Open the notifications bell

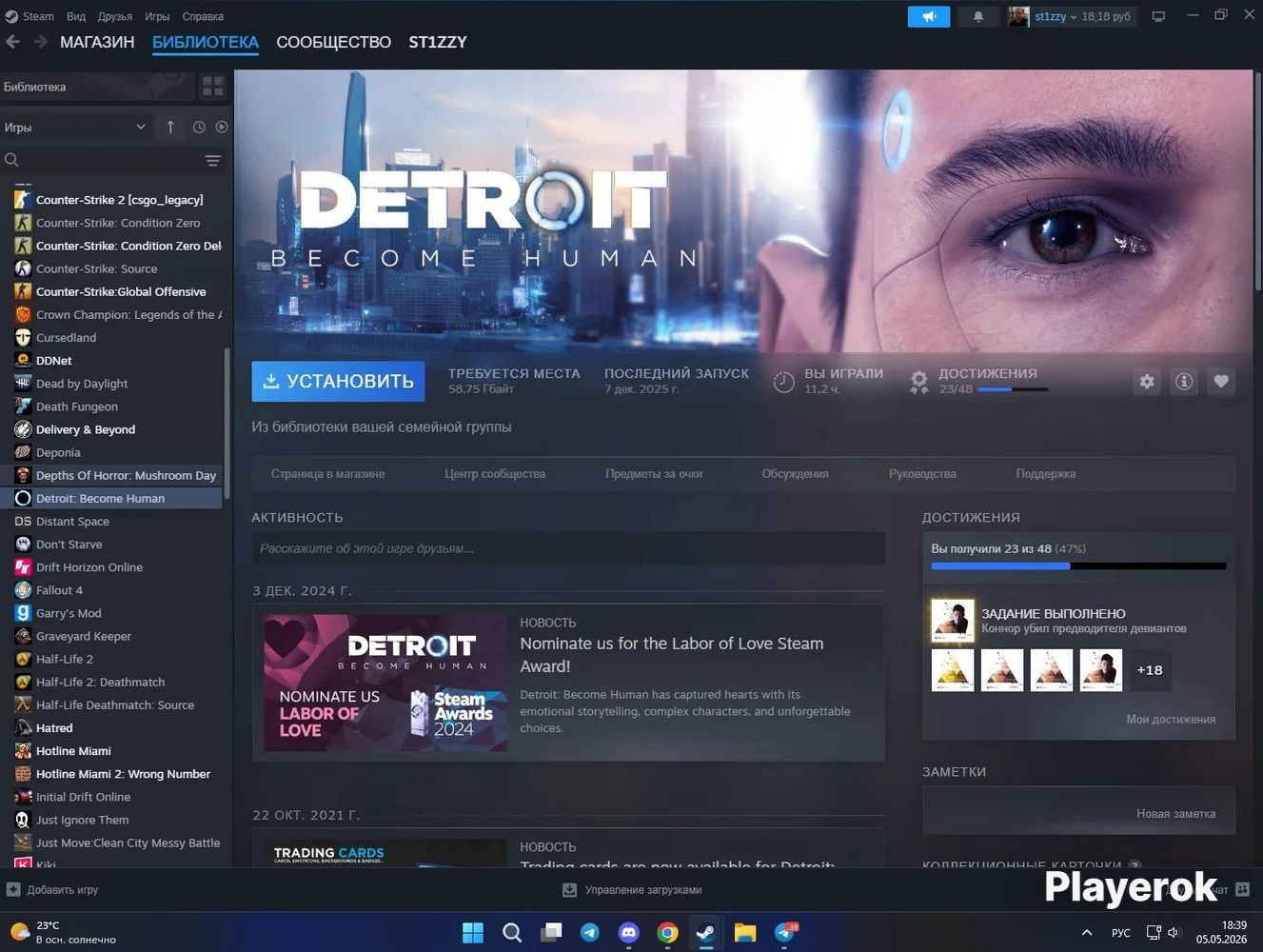point(977,16)
